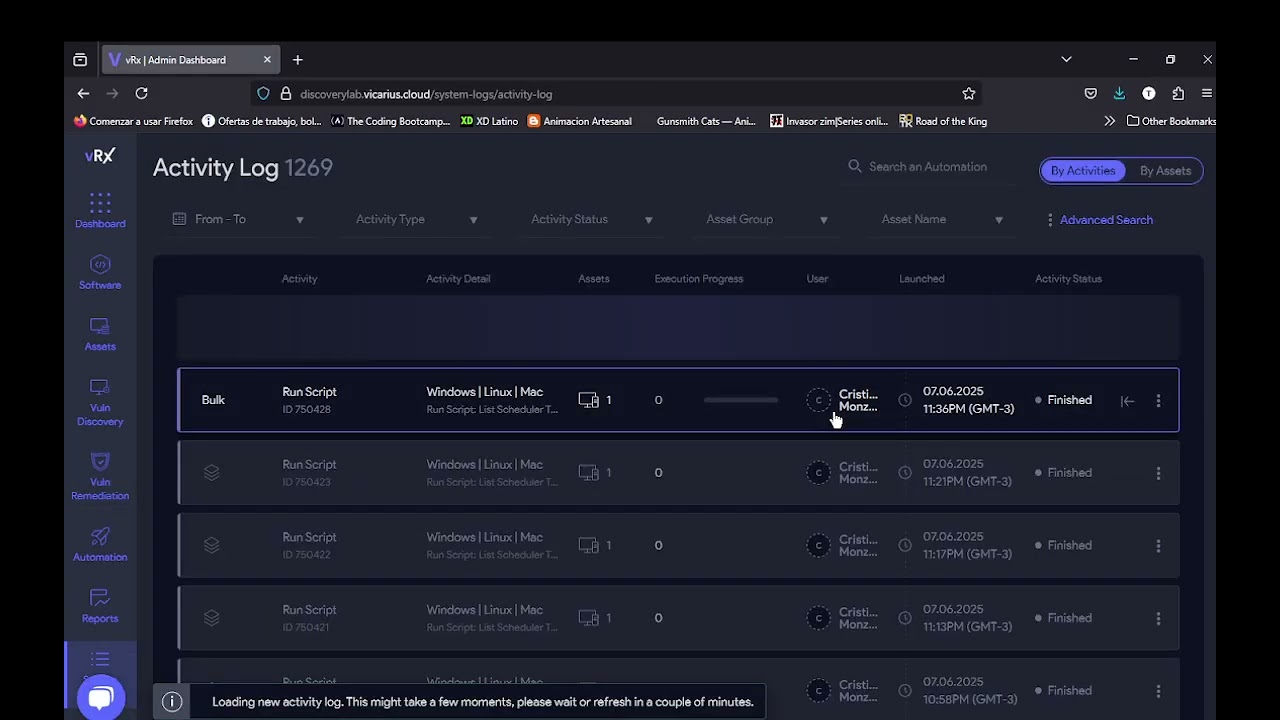1280x720 pixels.
Task: Open a new browser tab
Action: (297, 60)
